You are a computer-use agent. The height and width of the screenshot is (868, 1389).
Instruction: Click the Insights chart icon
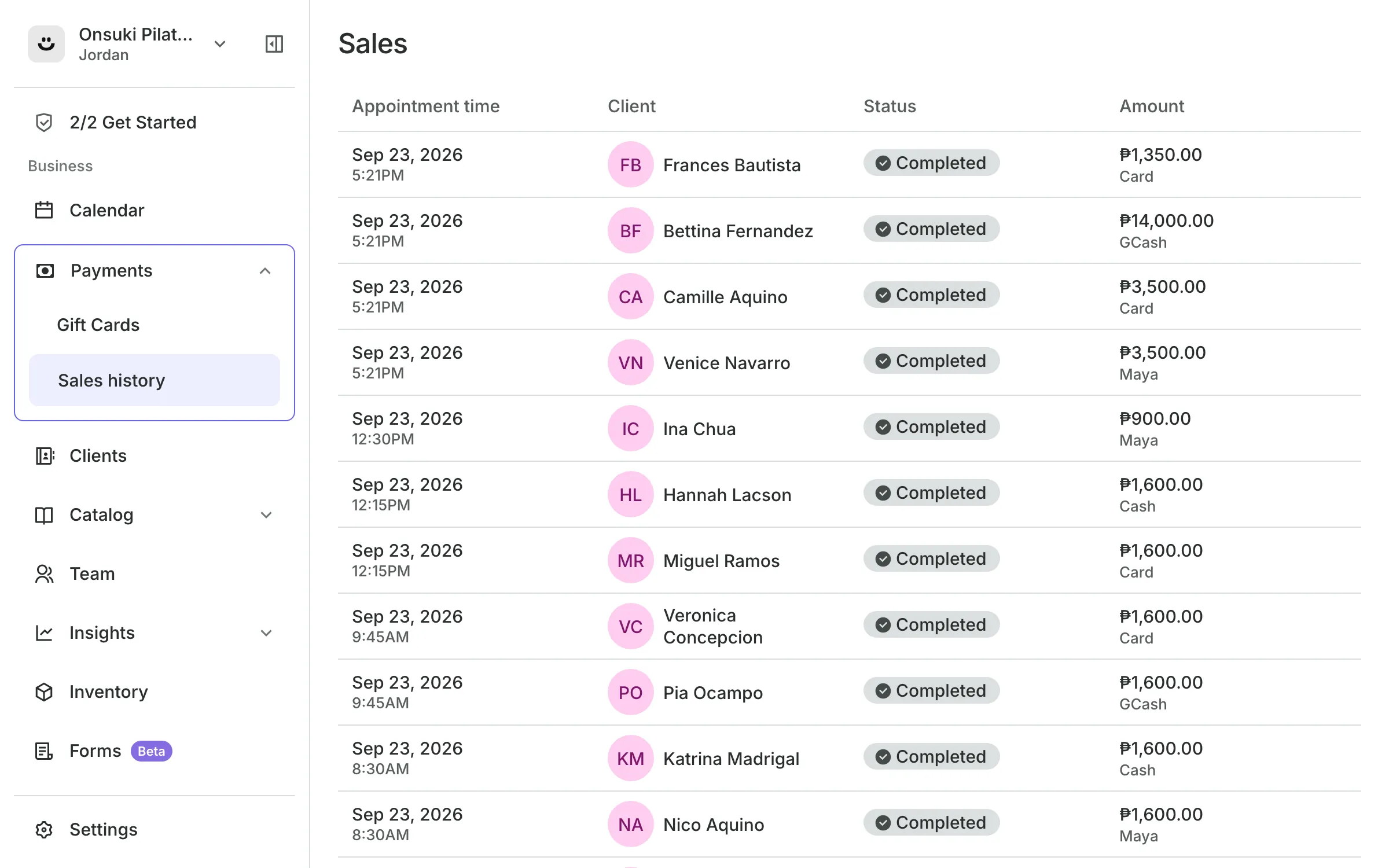click(x=44, y=633)
